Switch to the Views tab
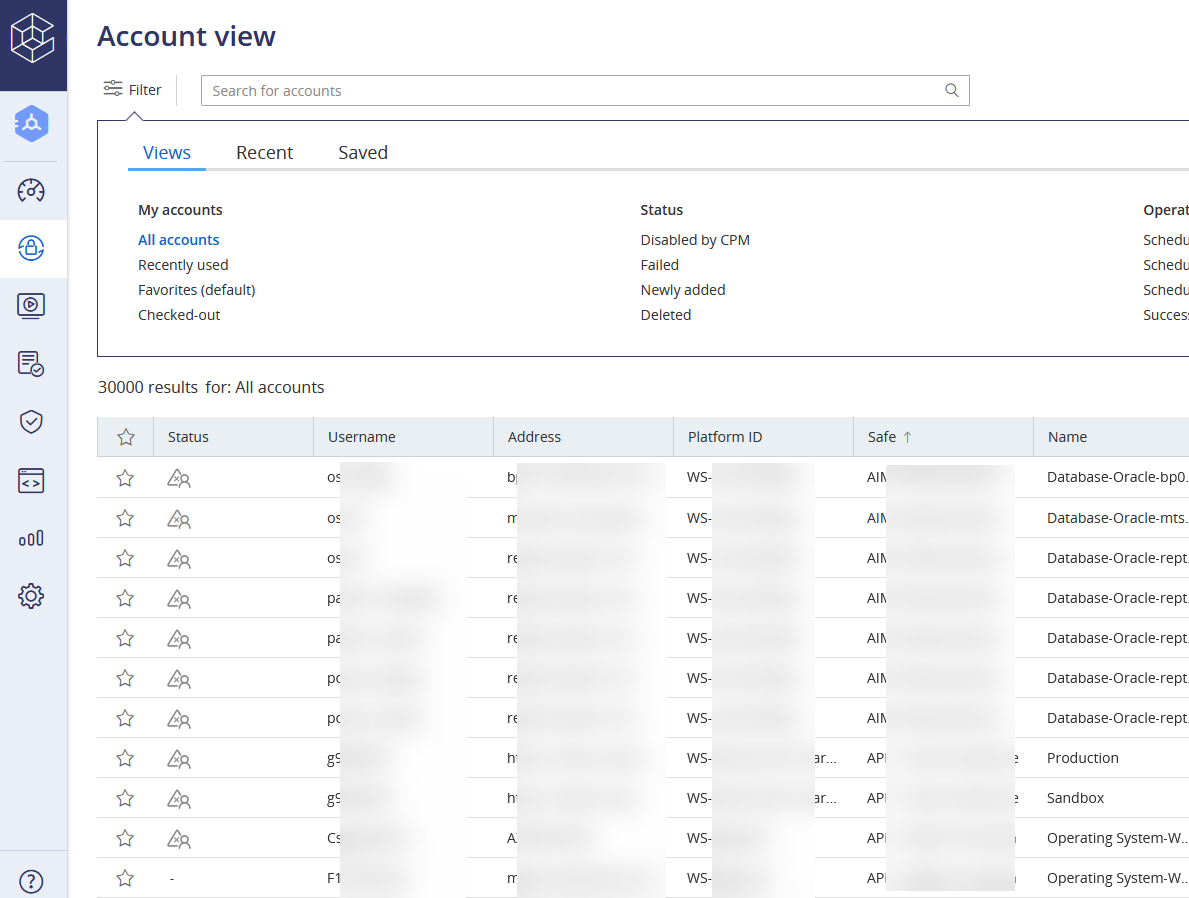 click(167, 152)
